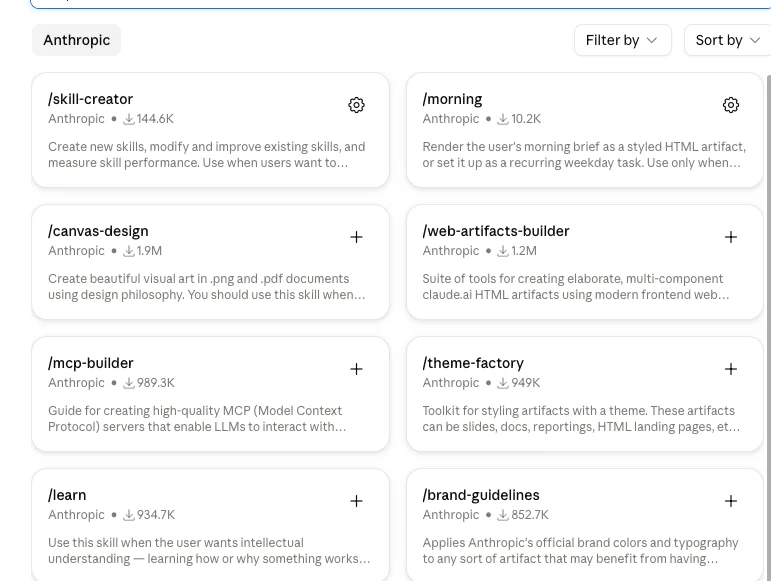Add the learn skill with plus icon
The height and width of the screenshot is (581, 771).
(356, 501)
